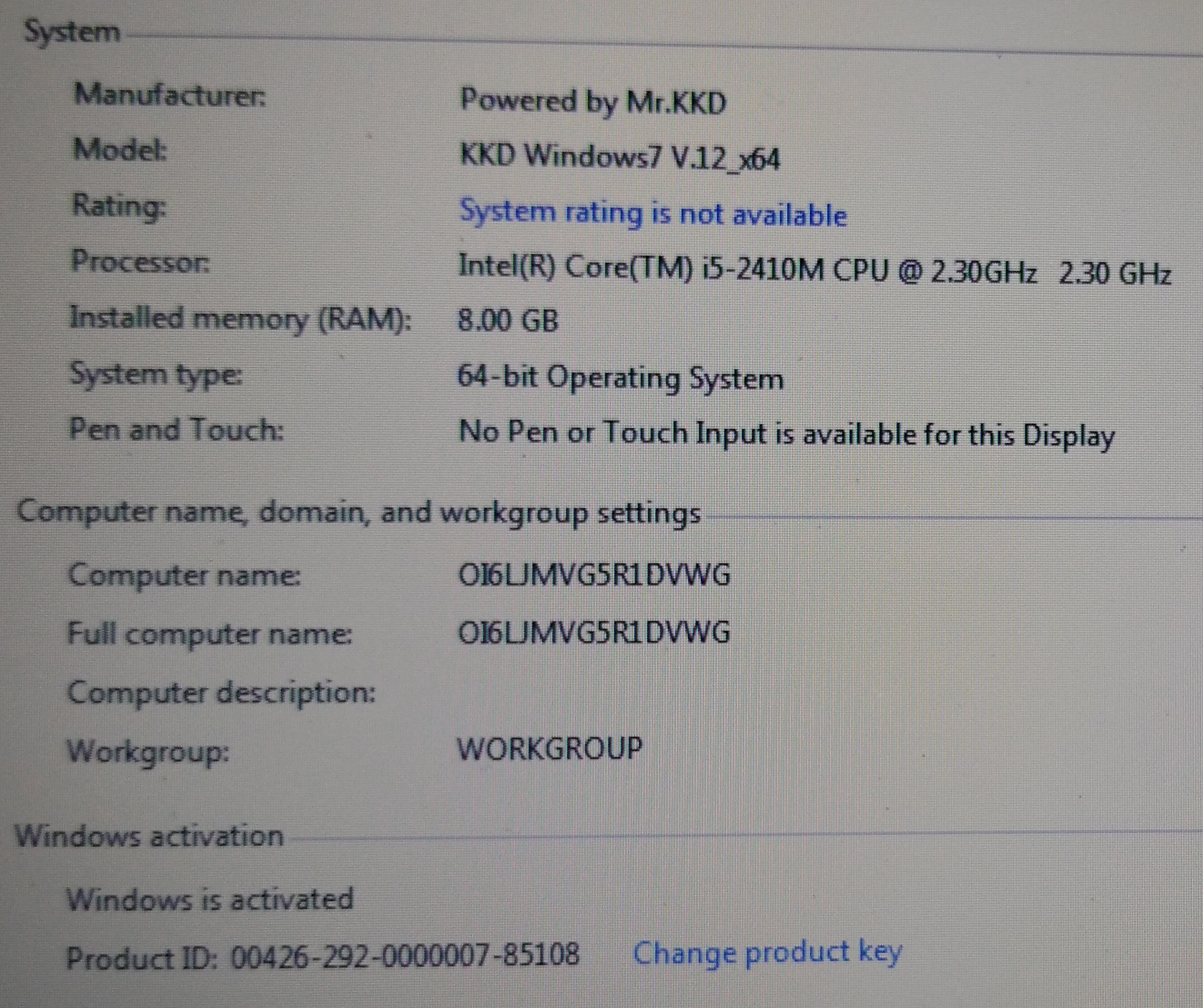Click the 'Rating:' label
Viewport: 1203px width, 1008px height.
(119, 206)
